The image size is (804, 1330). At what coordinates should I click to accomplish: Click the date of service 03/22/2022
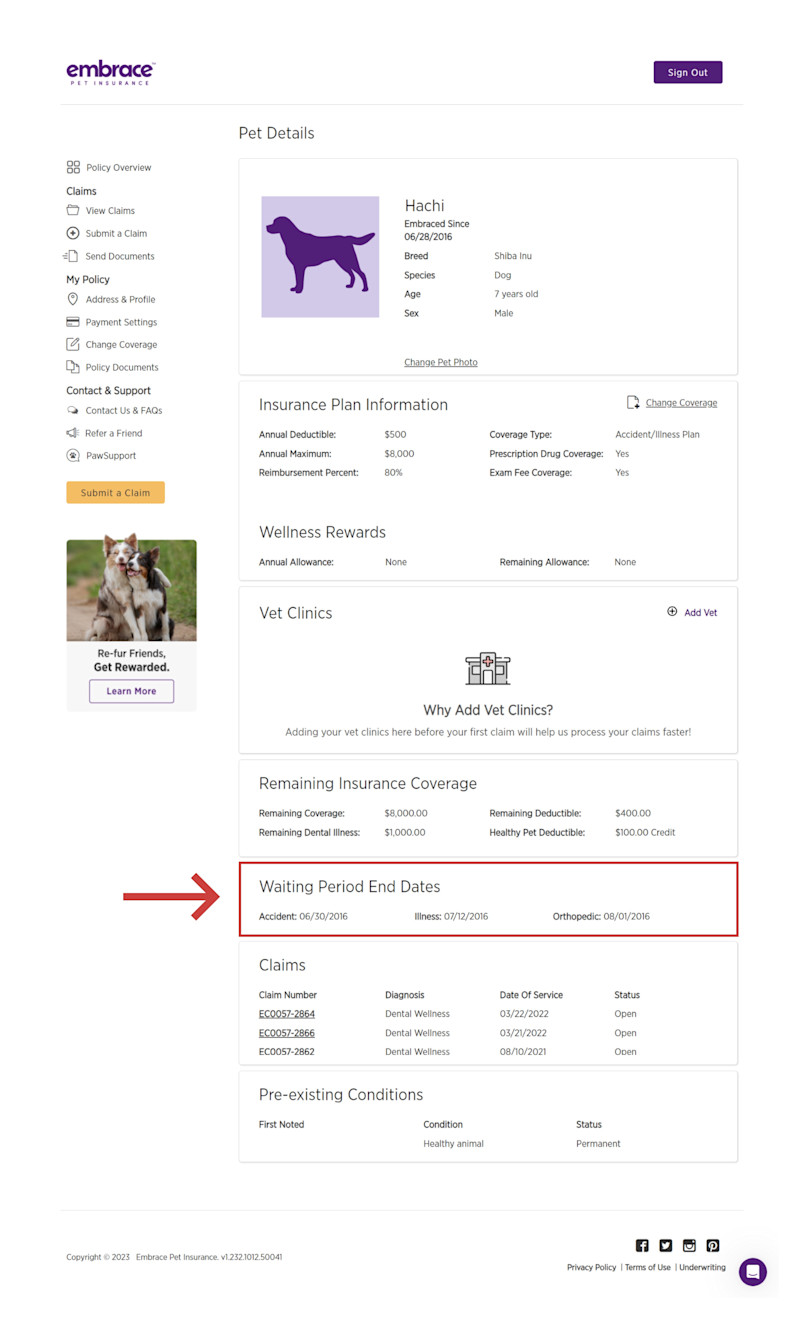point(524,1014)
